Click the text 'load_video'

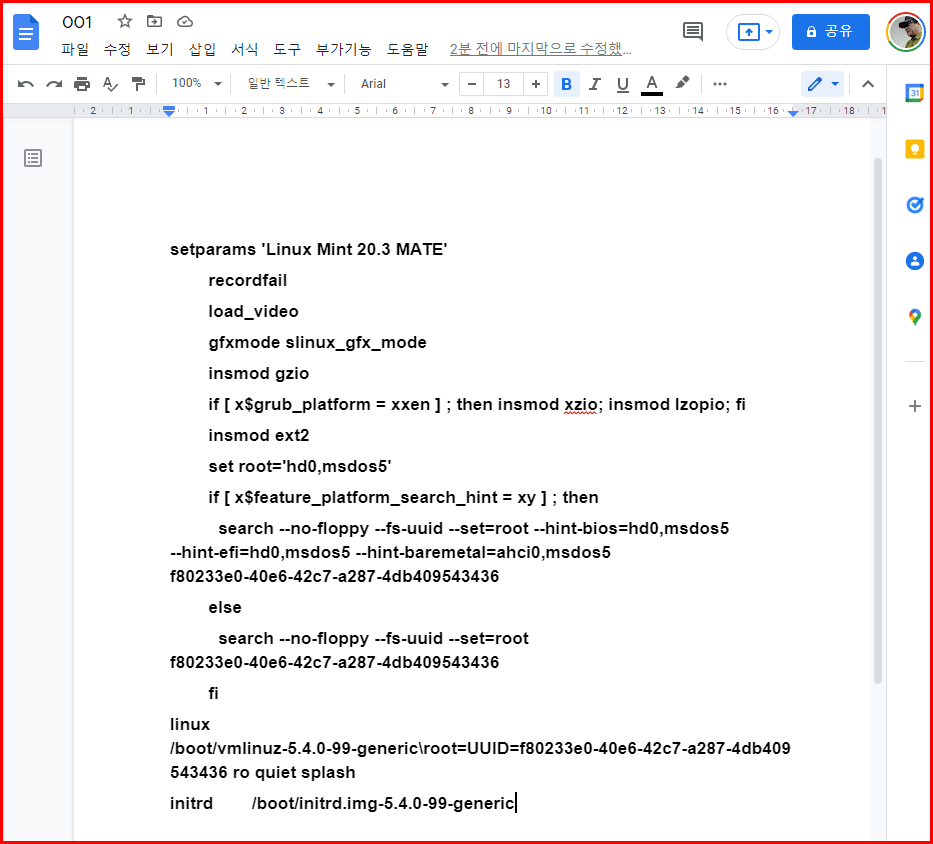click(x=253, y=312)
